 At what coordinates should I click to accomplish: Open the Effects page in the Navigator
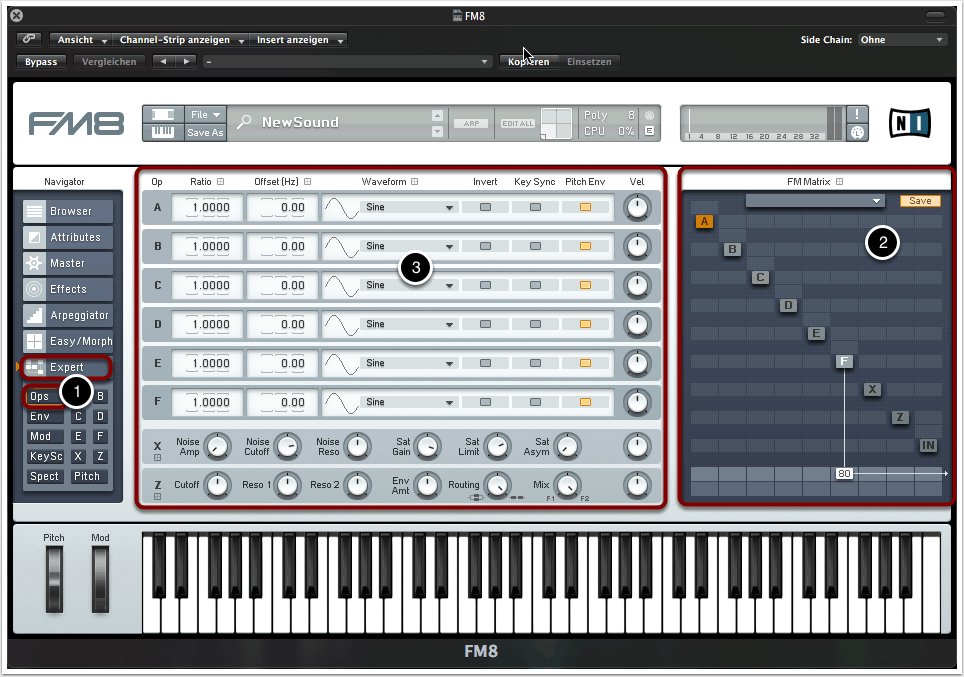pyautogui.click(x=68, y=289)
